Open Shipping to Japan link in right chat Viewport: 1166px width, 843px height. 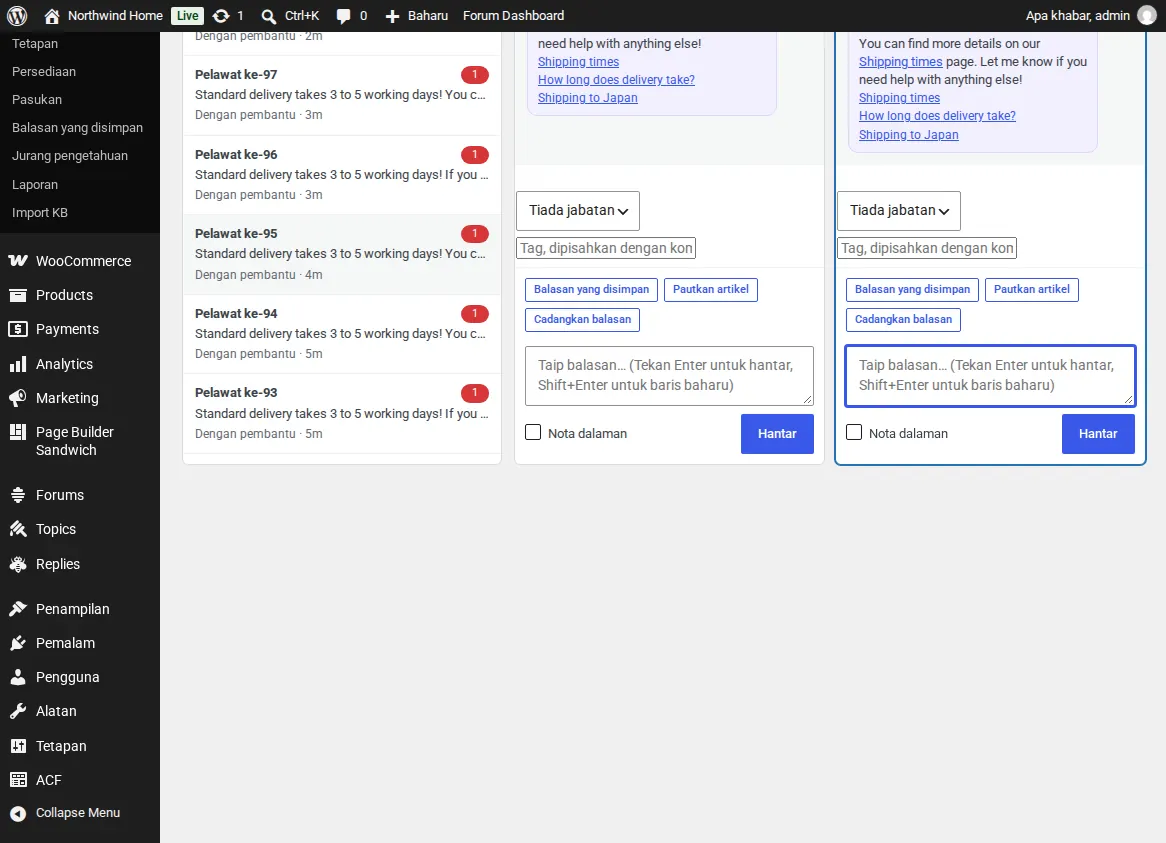coord(909,135)
